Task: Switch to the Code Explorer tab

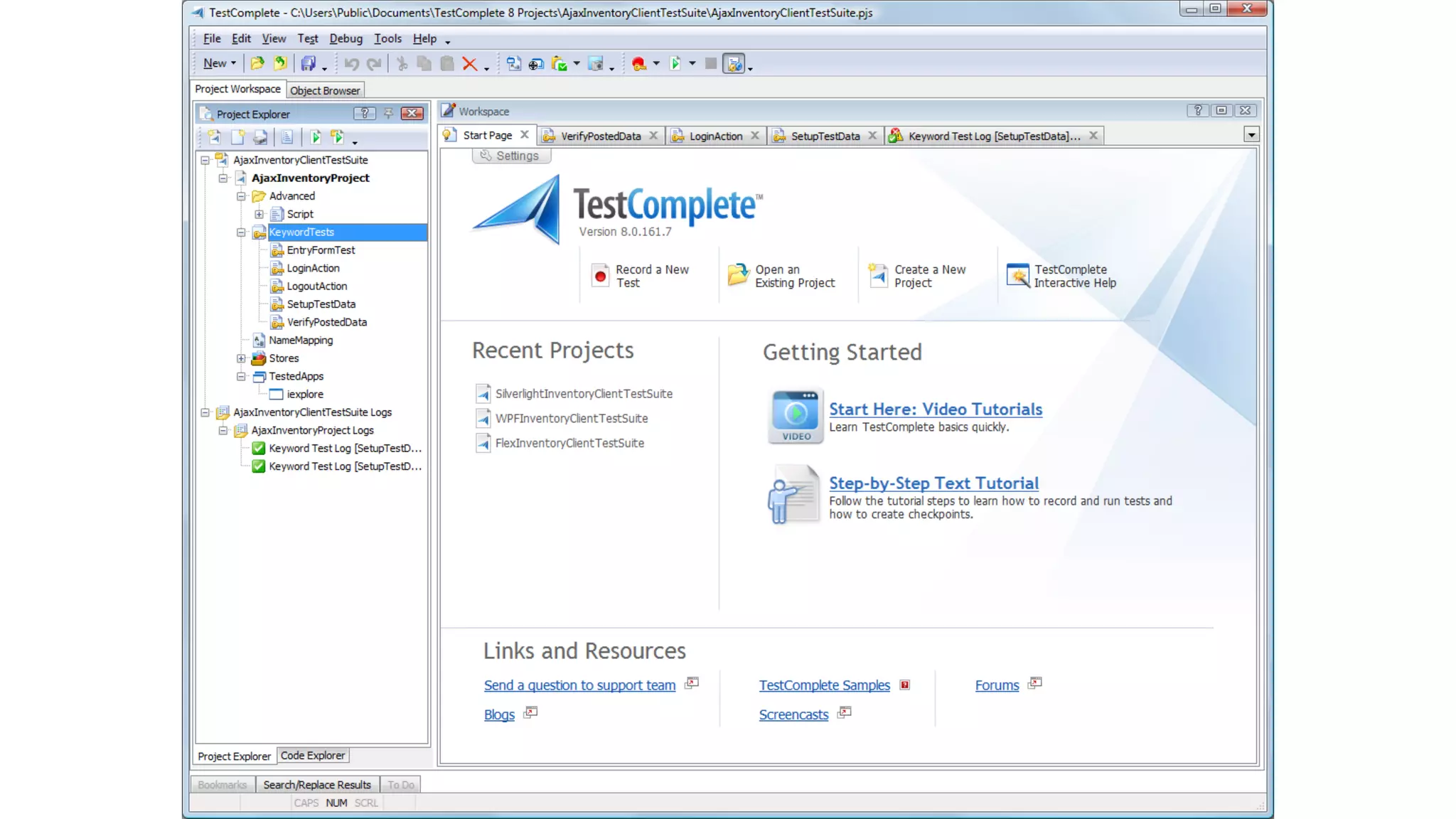Action: [x=312, y=756]
